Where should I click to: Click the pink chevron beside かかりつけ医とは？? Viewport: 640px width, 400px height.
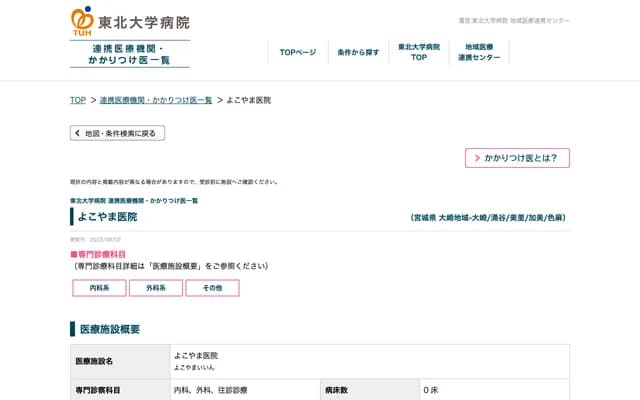475,158
